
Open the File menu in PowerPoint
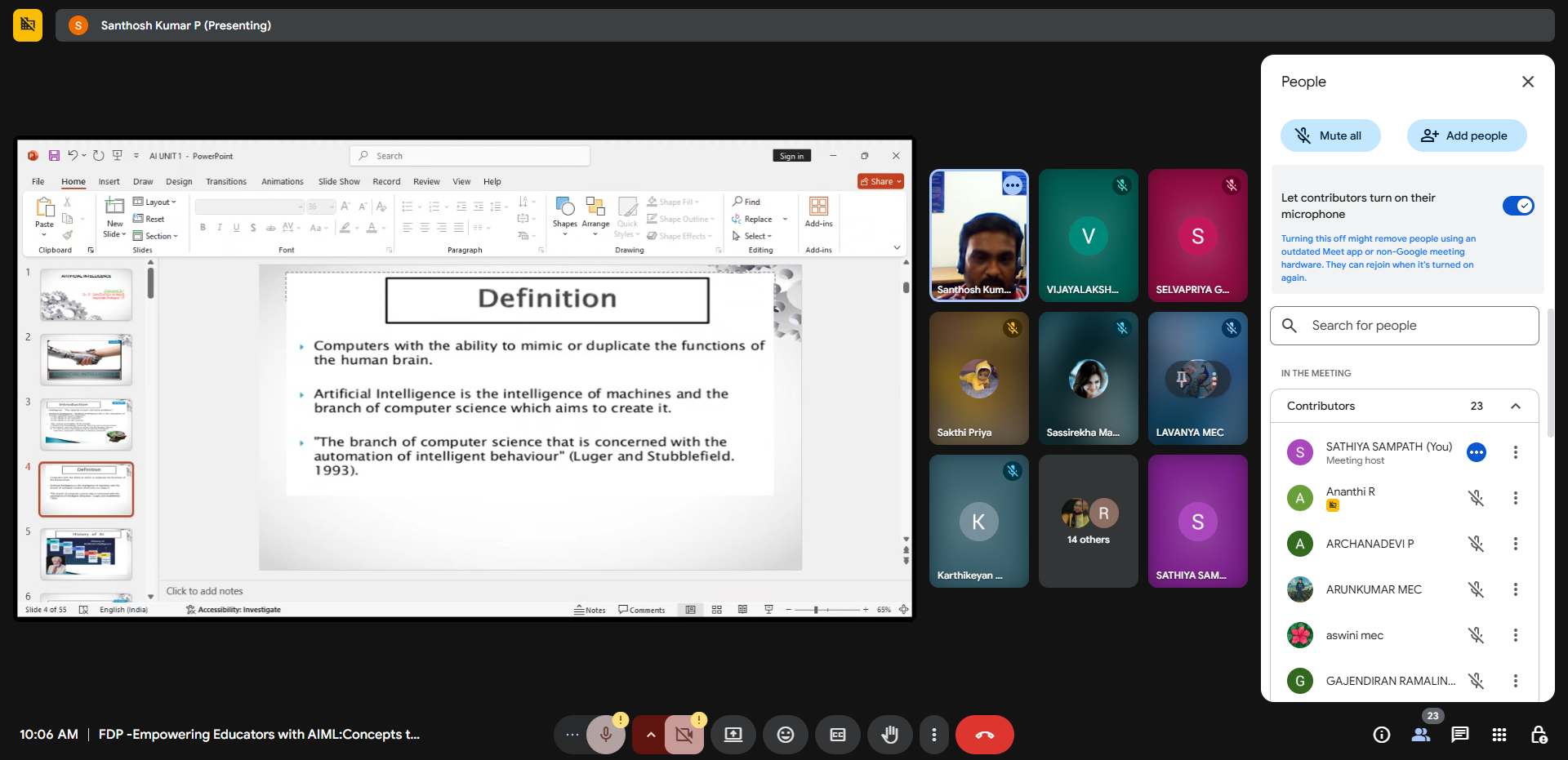point(38,182)
